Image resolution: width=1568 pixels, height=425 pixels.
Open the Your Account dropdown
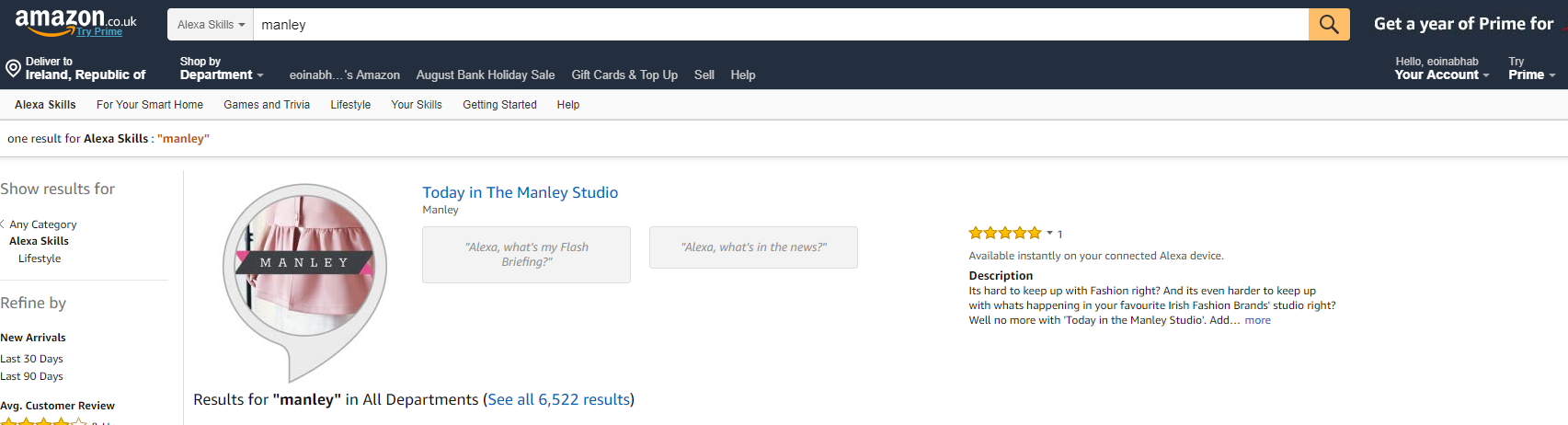(1441, 69)
